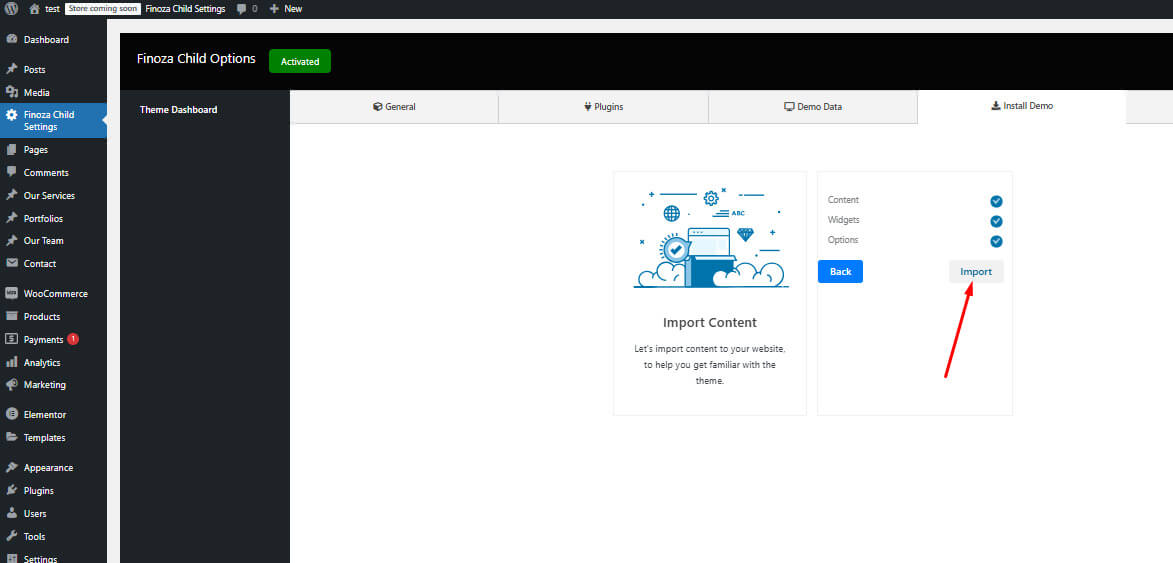The height and width of the screenshot is (563, 1173).
Task: Uncheck the Widgets import checkbox
Action: 996,221
